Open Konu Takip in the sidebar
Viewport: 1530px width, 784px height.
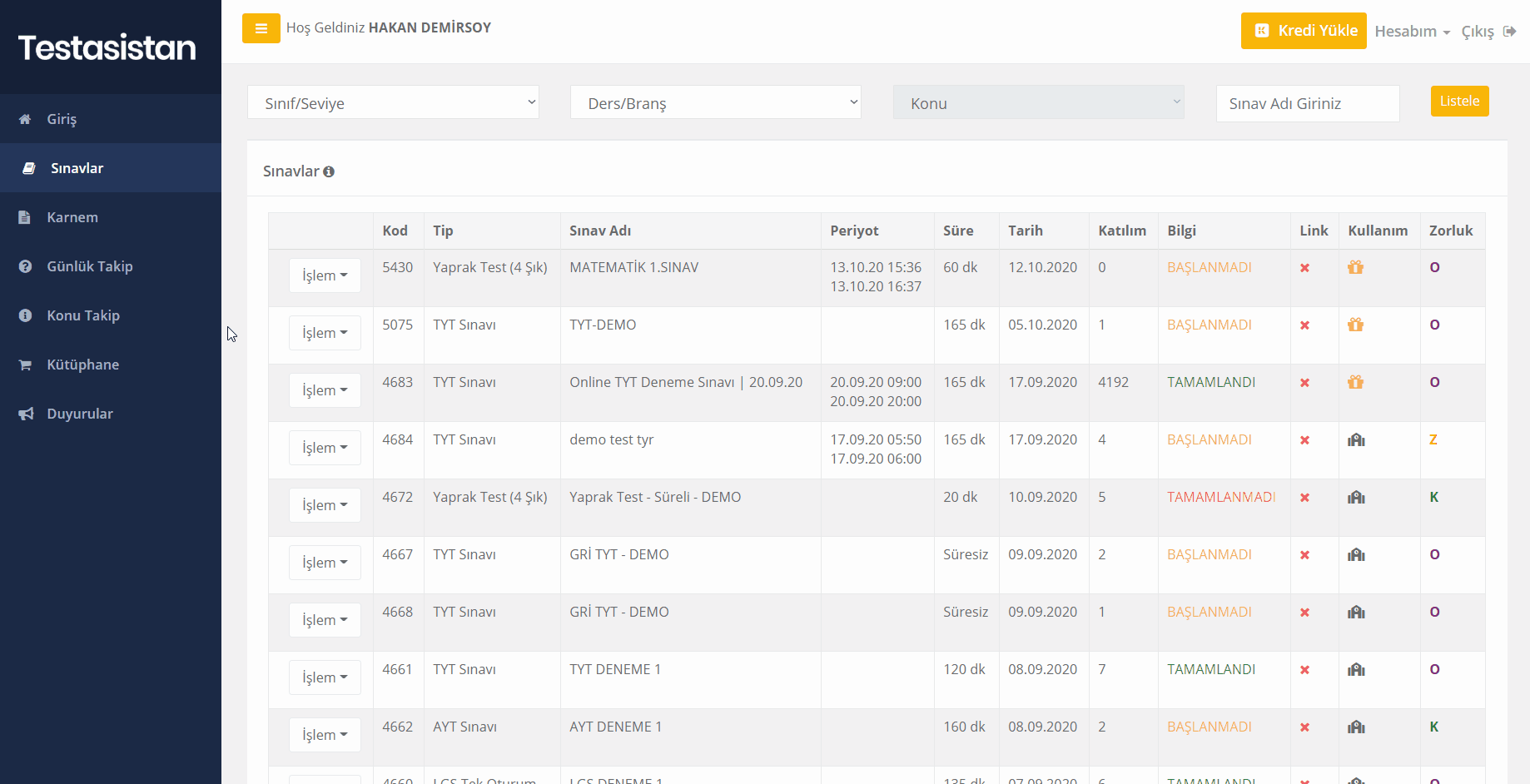[x=111, y=315]
